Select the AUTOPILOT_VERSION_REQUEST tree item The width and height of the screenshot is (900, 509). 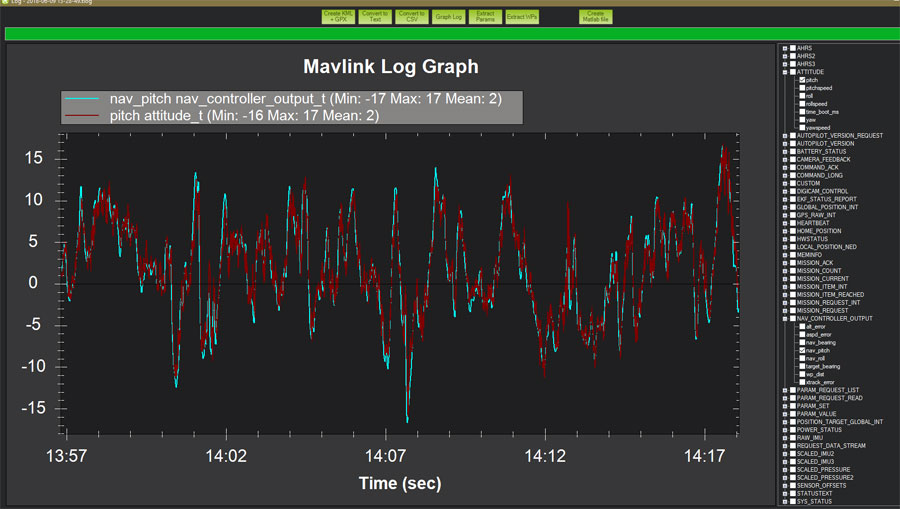pyautogui.click(x=840, y=136)
